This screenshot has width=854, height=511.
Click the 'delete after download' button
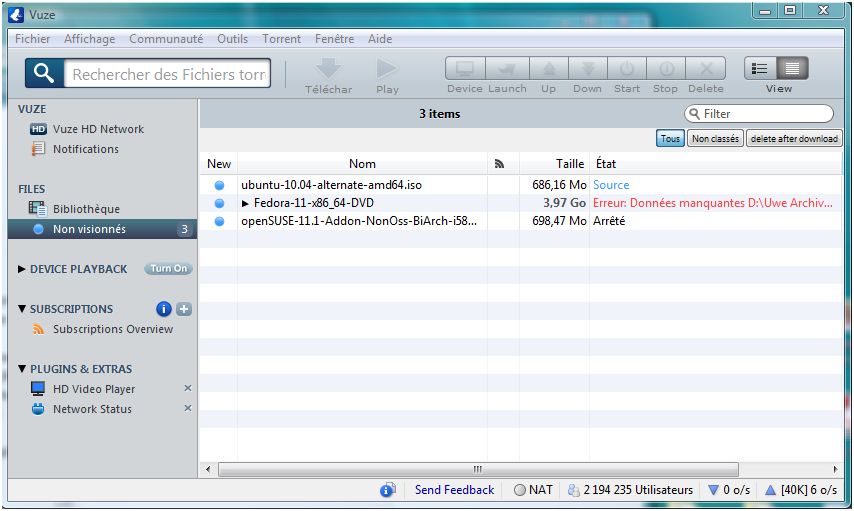click(x=794, y=139)
